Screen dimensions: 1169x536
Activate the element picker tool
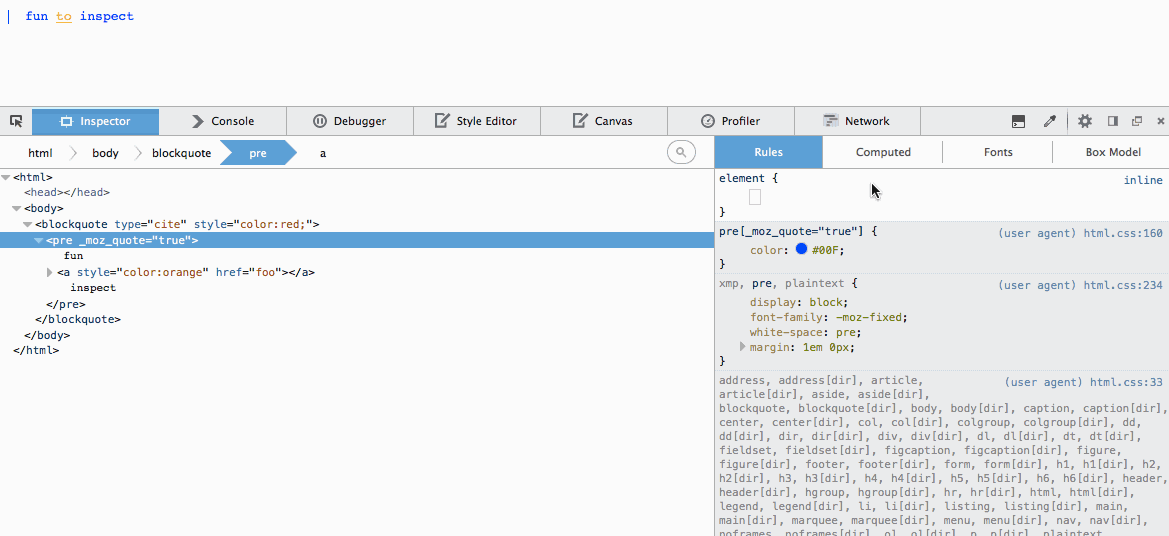[x=16, y=121]
